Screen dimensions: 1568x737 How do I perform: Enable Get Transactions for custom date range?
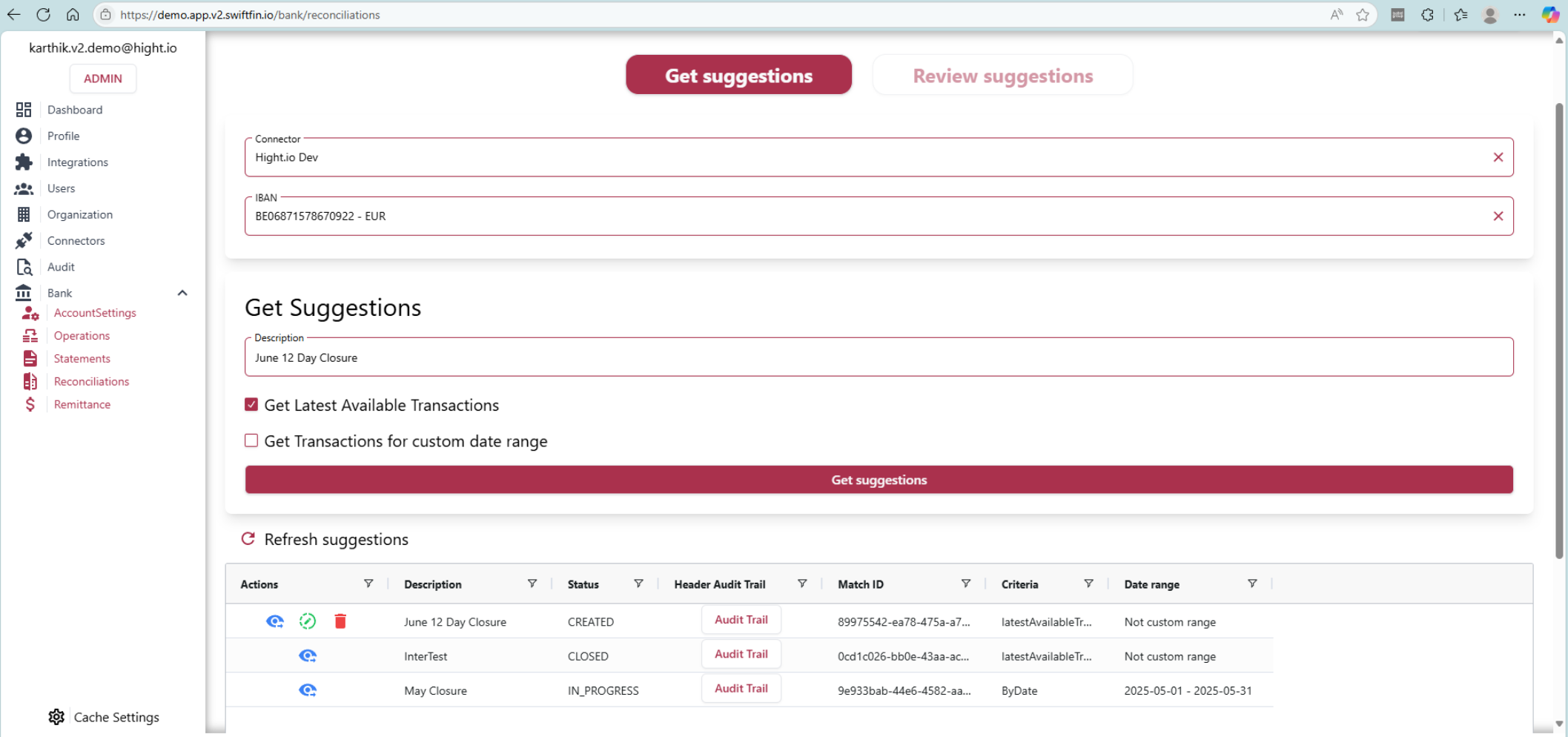[x=251, y=441]
